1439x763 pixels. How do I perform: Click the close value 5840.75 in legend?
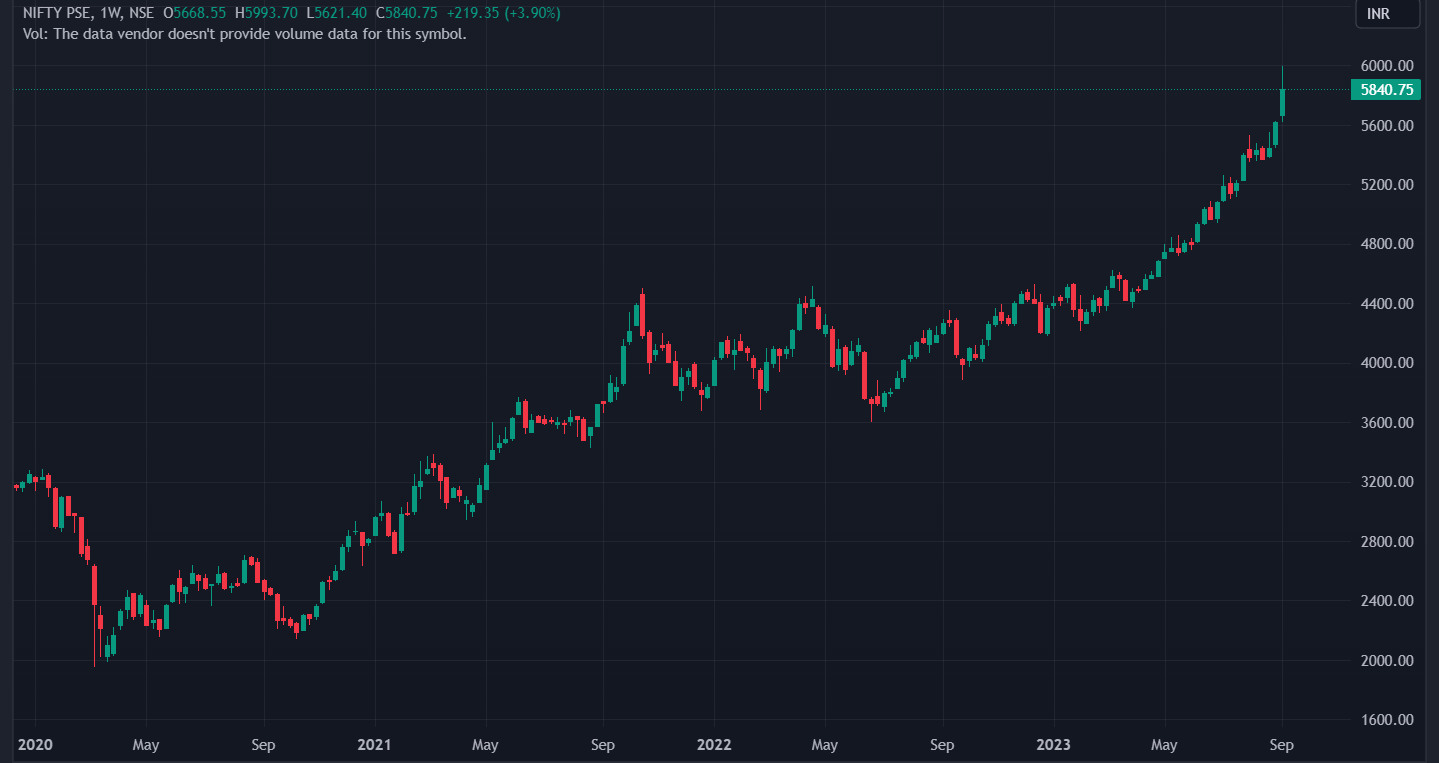pyautogui.click(x=409, y=13)
